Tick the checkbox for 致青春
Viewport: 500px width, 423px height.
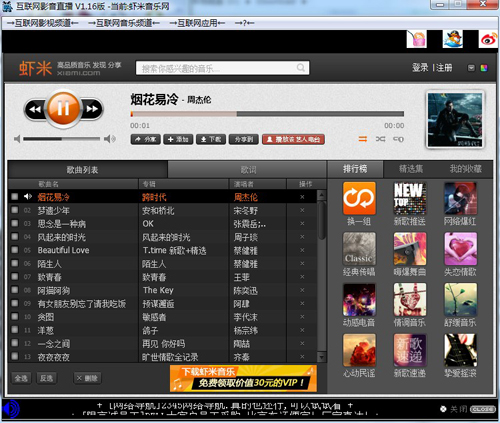point(15,277)
